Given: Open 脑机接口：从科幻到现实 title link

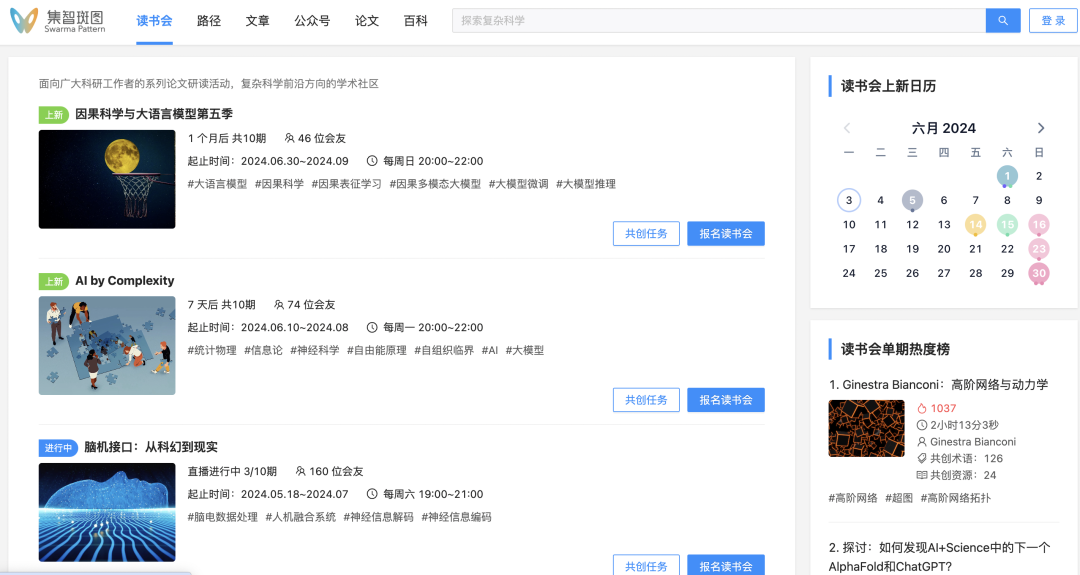Looking at the screenshot, I should point(150,447).
